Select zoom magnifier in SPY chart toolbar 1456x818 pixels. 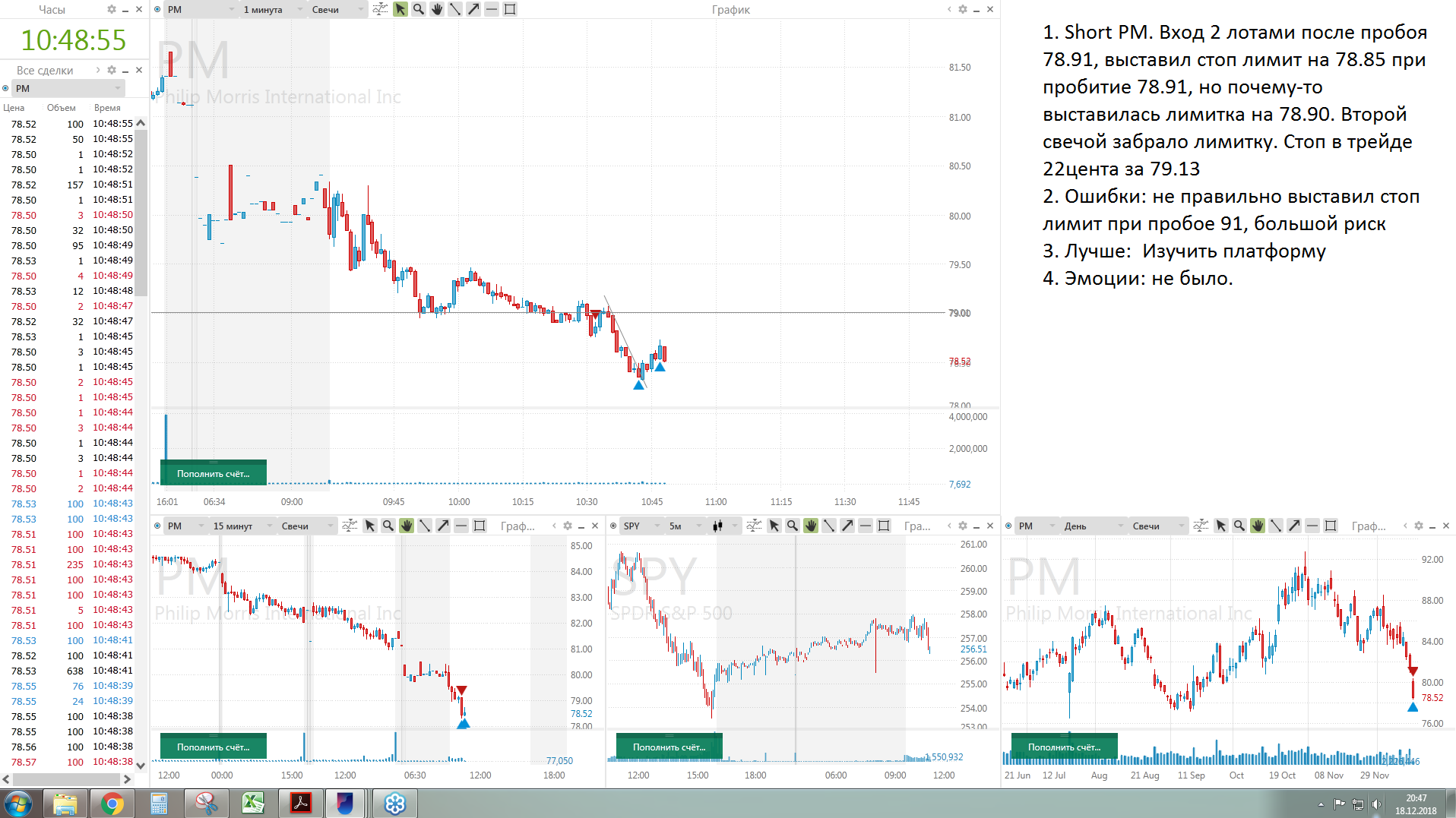(x=793, y=526)
